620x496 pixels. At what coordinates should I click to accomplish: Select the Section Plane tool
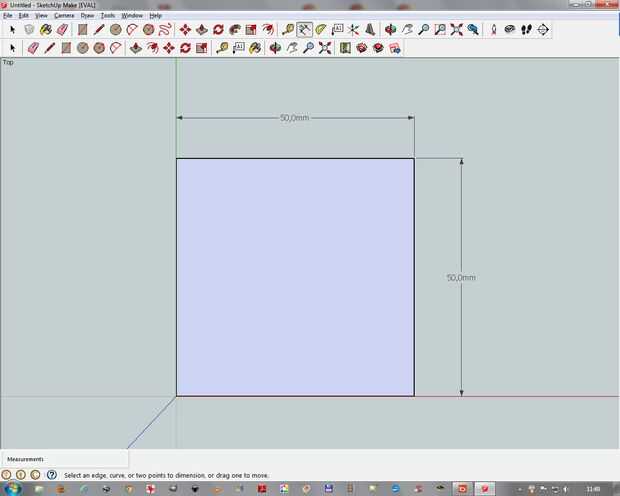(x=543, y=30)
